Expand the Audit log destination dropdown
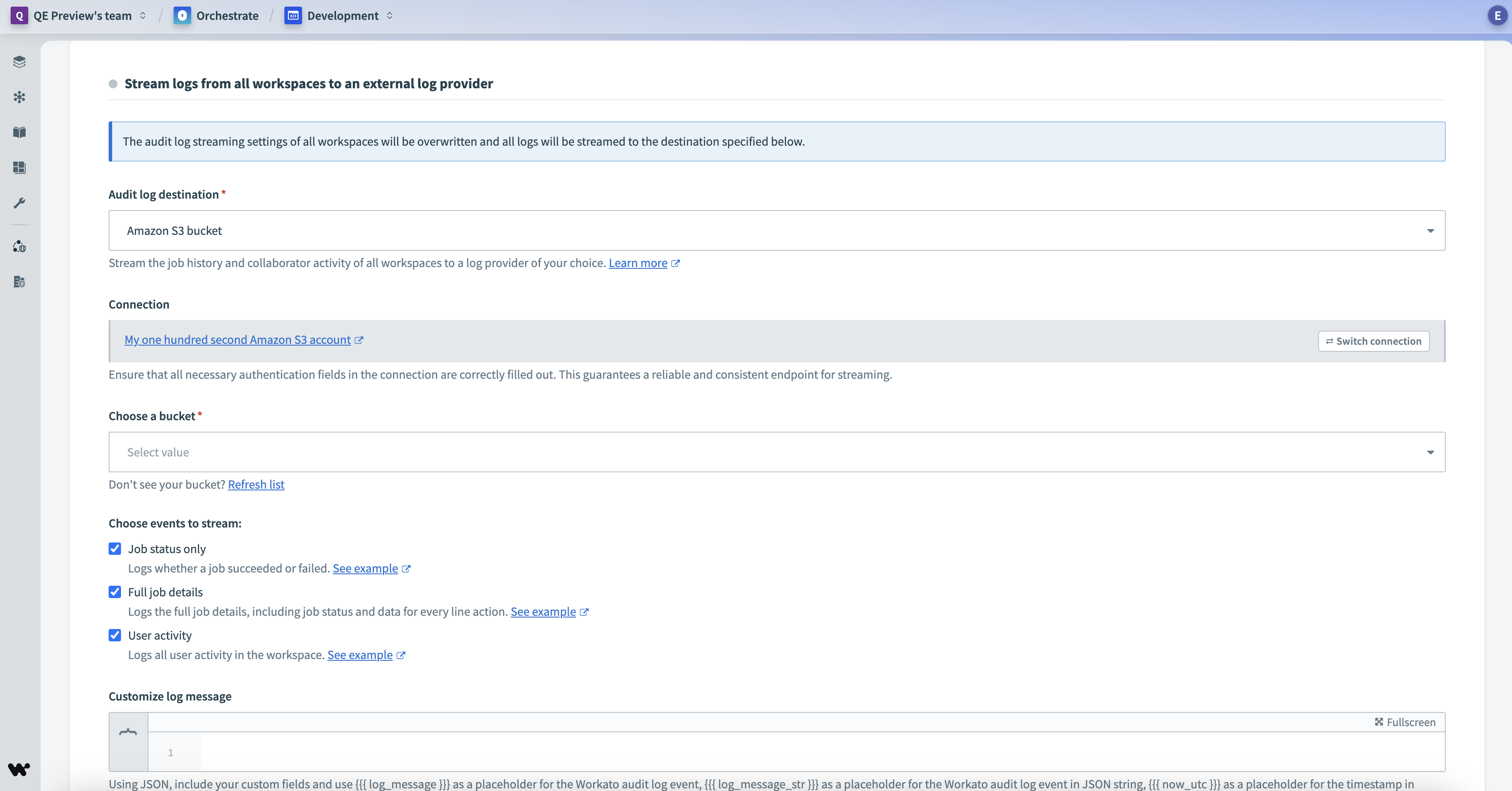1512x791 pixels. tap(776, 230)
